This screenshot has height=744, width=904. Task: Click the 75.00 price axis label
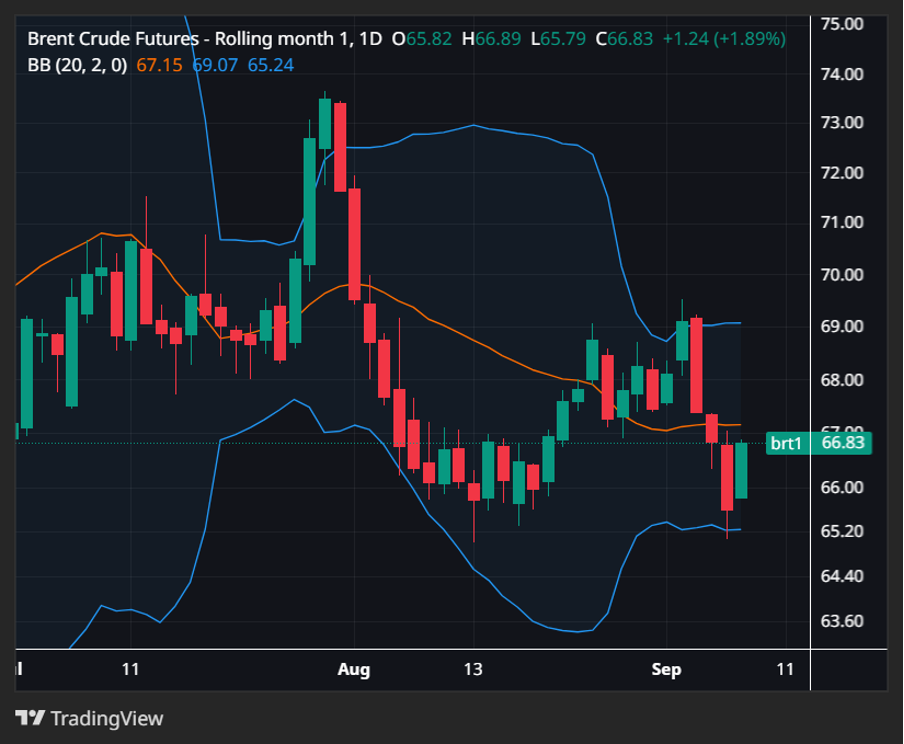[840, 22]
